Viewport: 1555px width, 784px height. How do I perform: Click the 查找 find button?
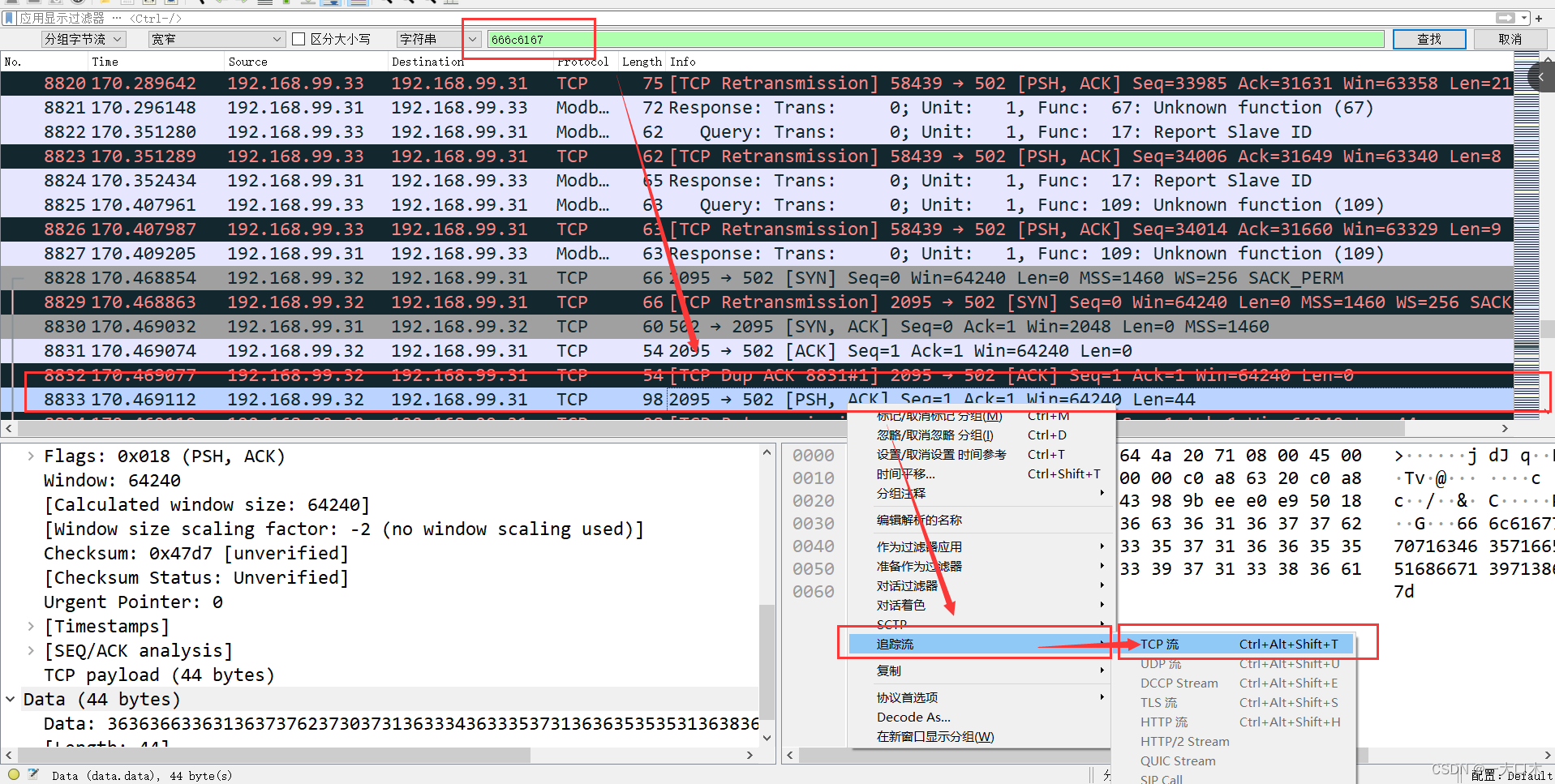(x=1429, y=39)
